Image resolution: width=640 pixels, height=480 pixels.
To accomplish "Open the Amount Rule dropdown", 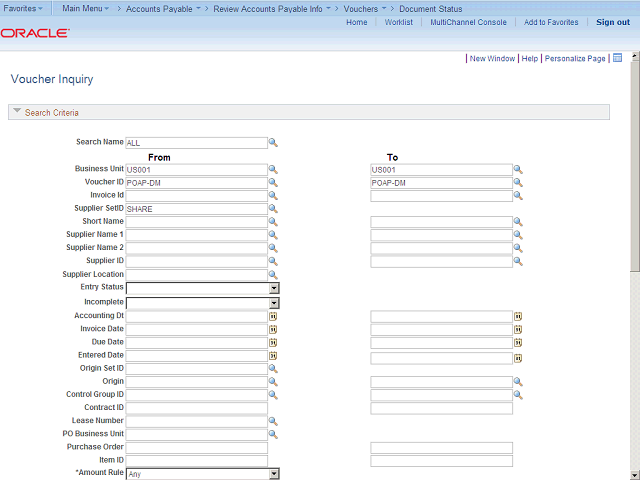I will 274,474.
